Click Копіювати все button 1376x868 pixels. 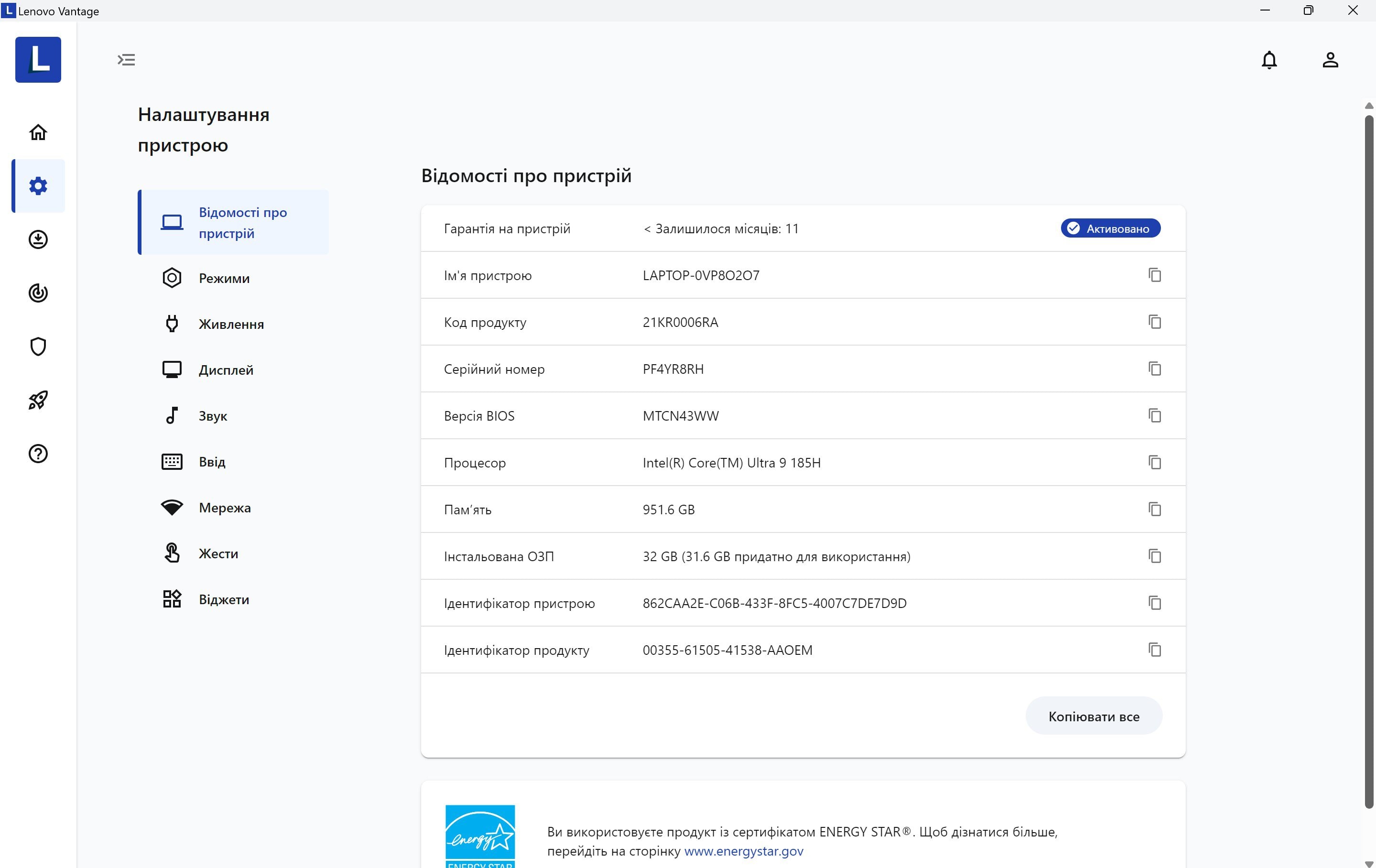point(1094,716)
